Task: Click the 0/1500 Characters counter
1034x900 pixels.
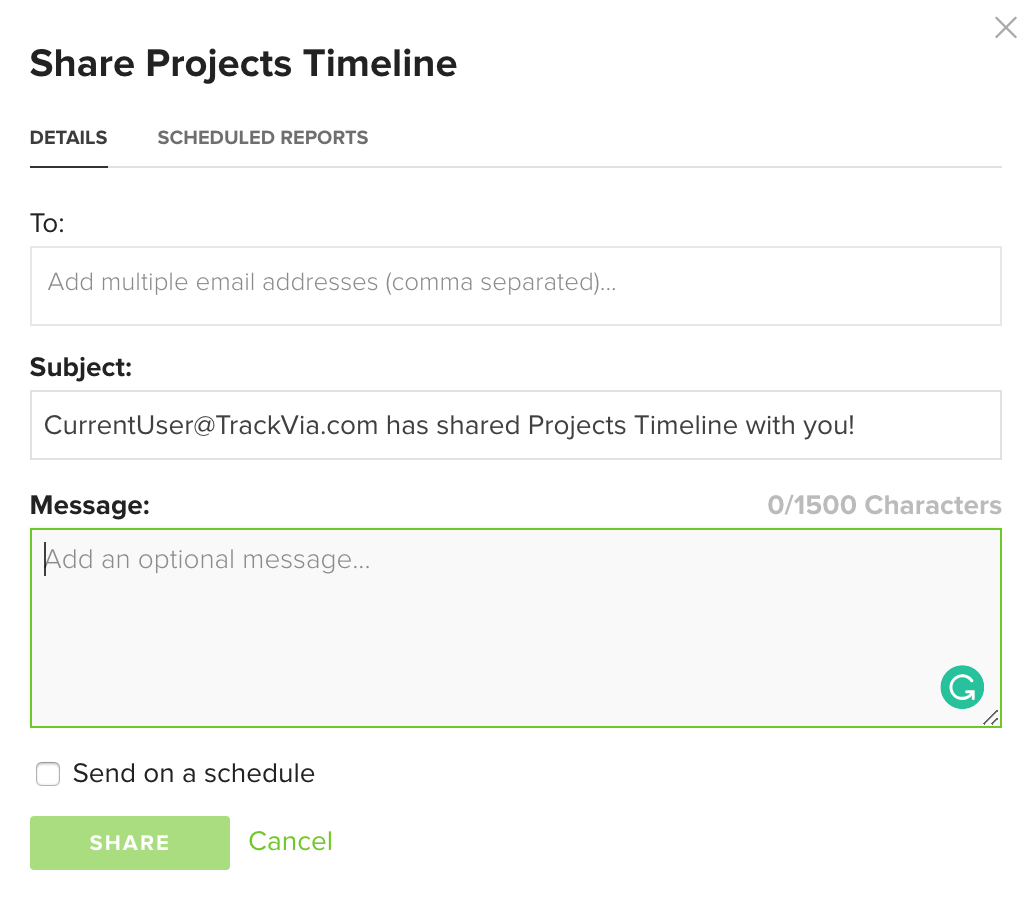Action: (884, 505)
